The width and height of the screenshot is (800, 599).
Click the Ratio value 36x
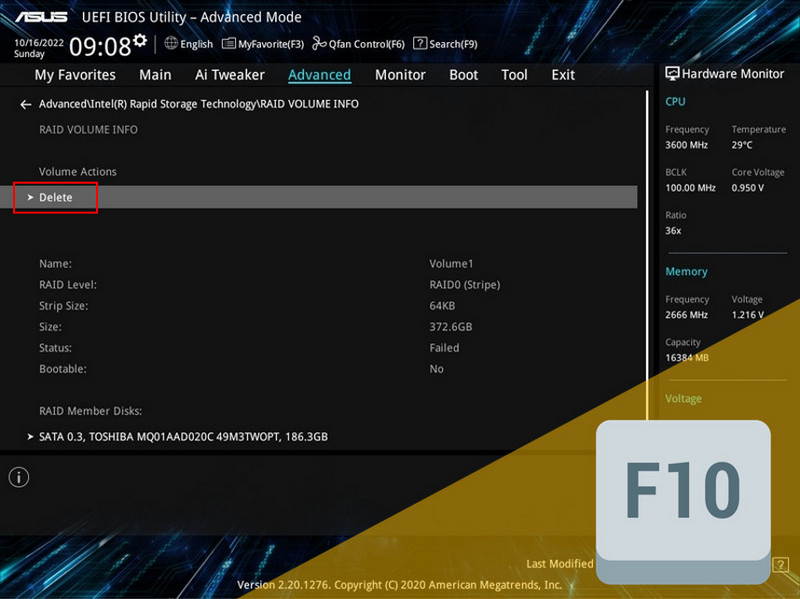673,231
